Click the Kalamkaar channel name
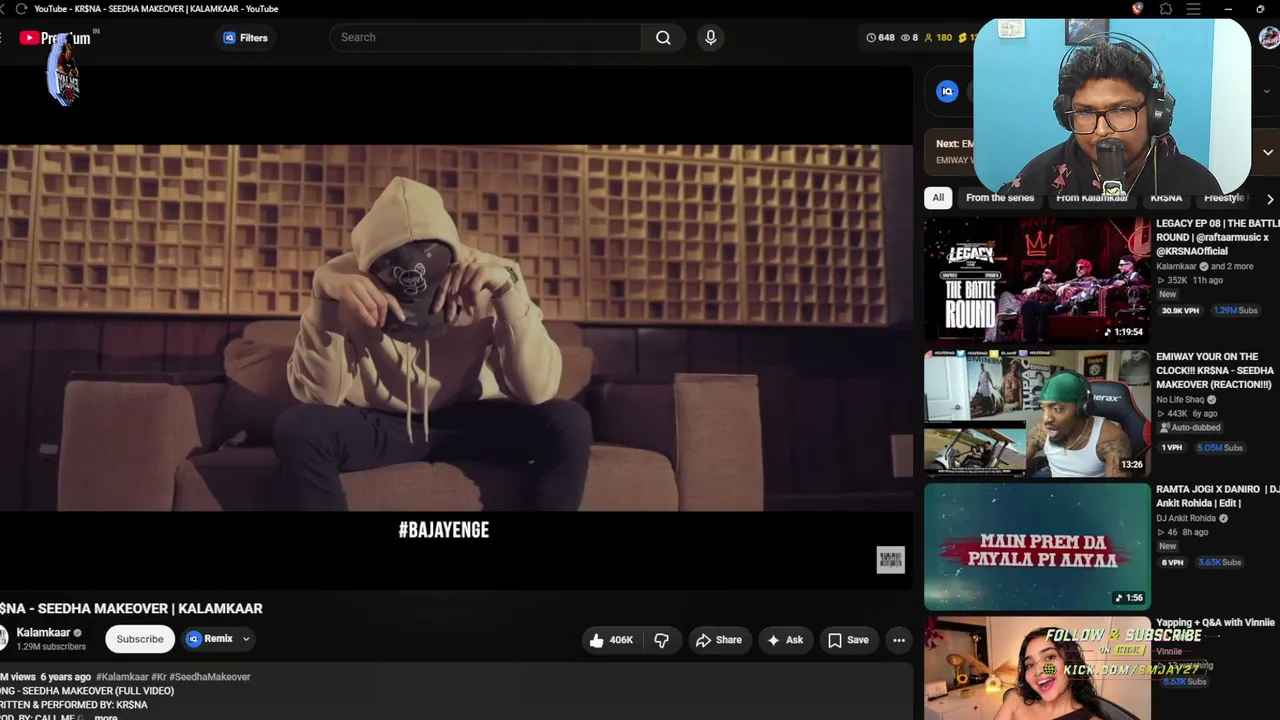 coord(43,632)
